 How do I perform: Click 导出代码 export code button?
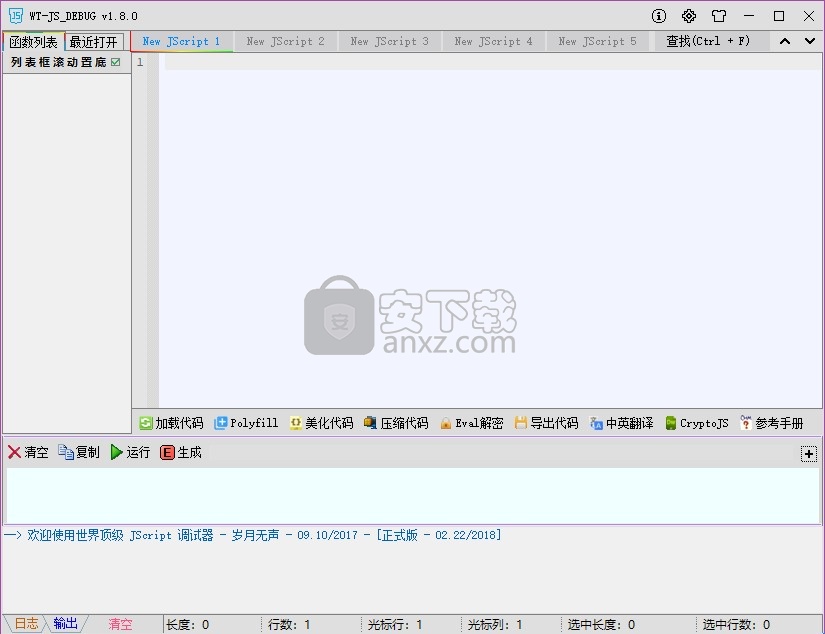547,423
